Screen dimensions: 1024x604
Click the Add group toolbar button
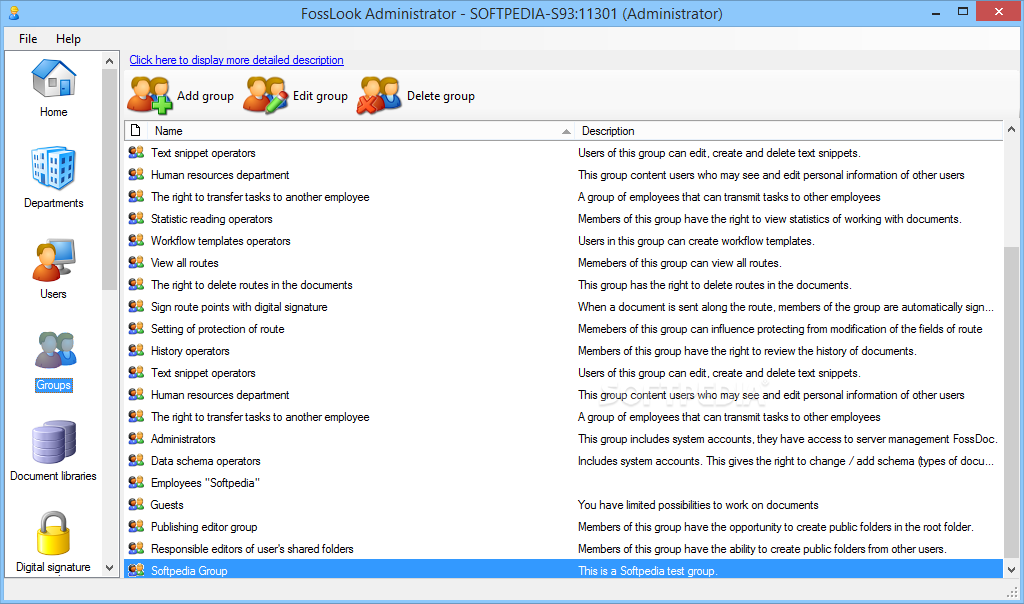coord(180,96)
